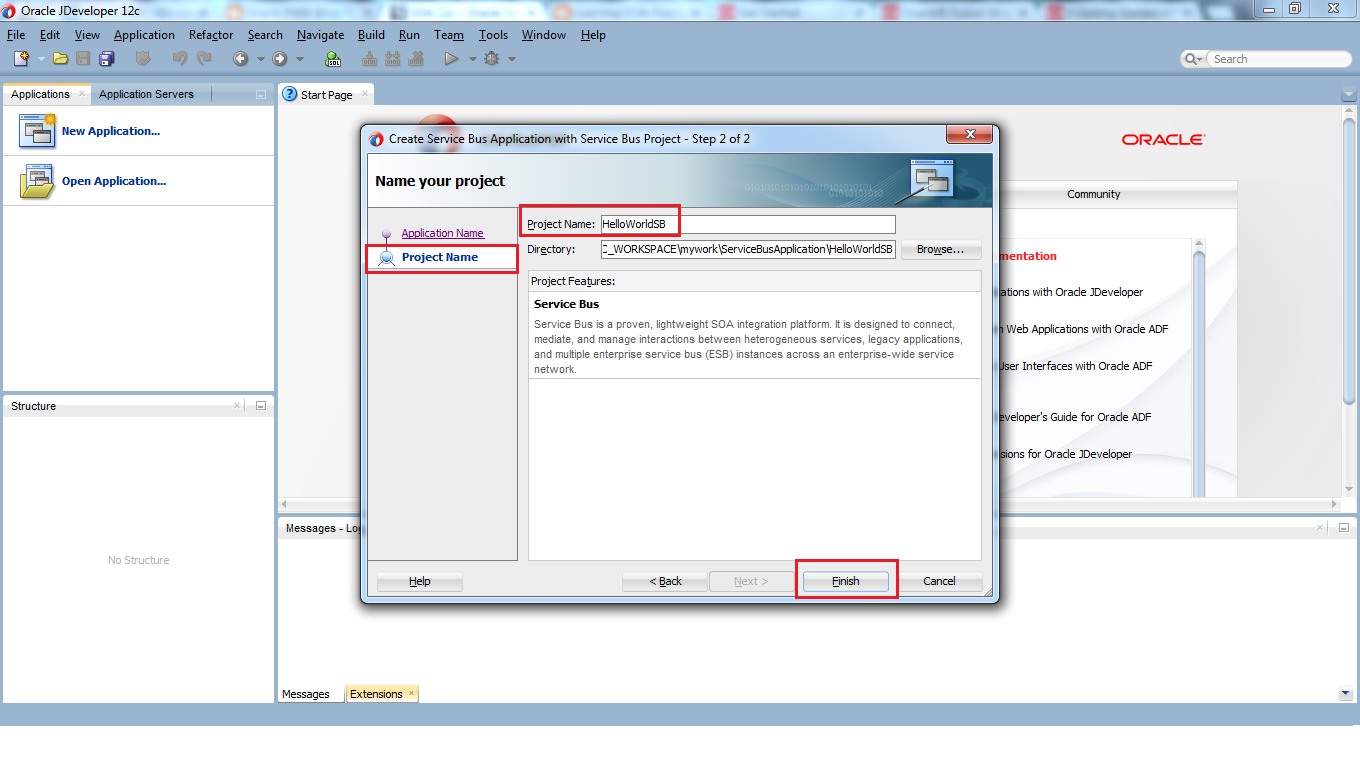Open the Build menu
This screenshot has height=768, width=1360.
coord(371,34)
